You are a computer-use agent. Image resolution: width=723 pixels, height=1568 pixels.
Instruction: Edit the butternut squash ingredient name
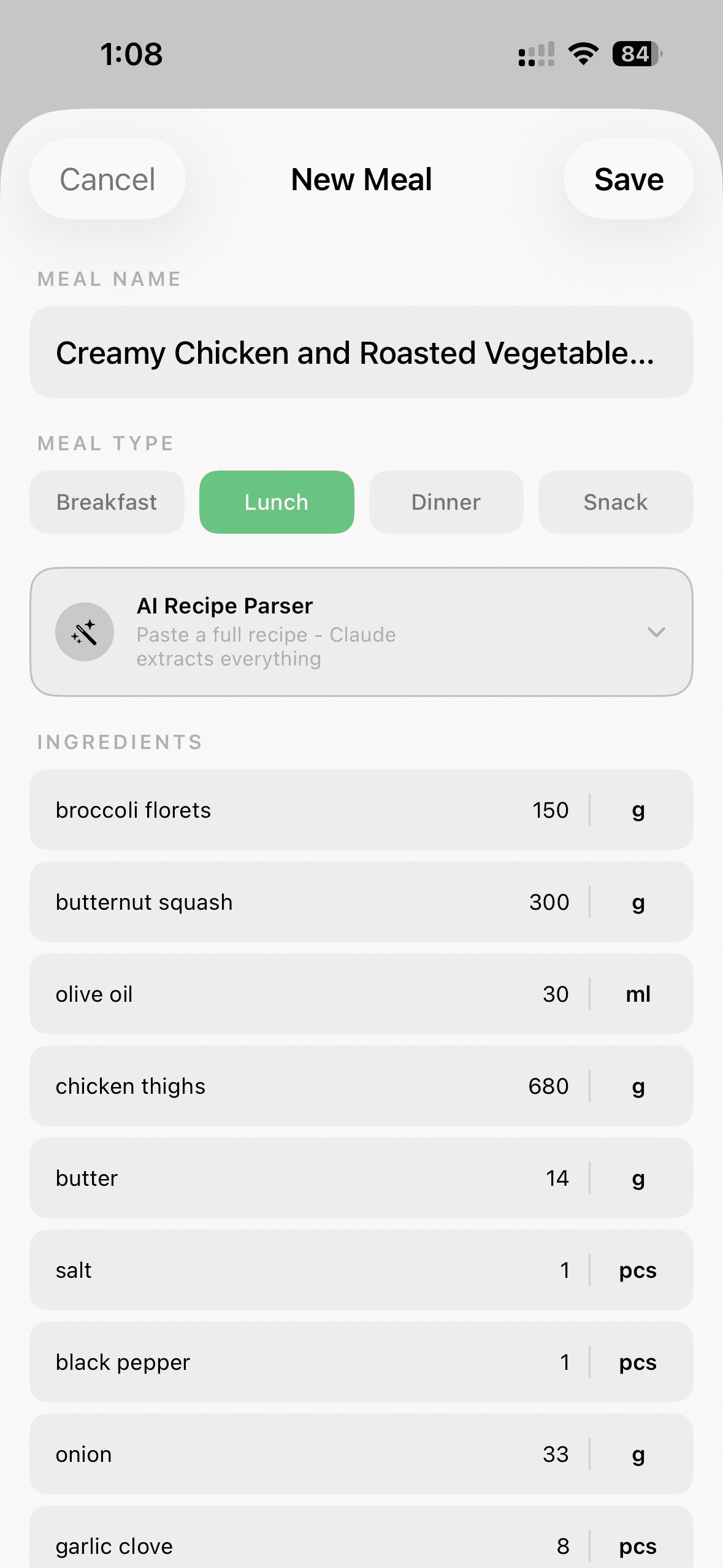pyautogui.click(x=145, y=902)
